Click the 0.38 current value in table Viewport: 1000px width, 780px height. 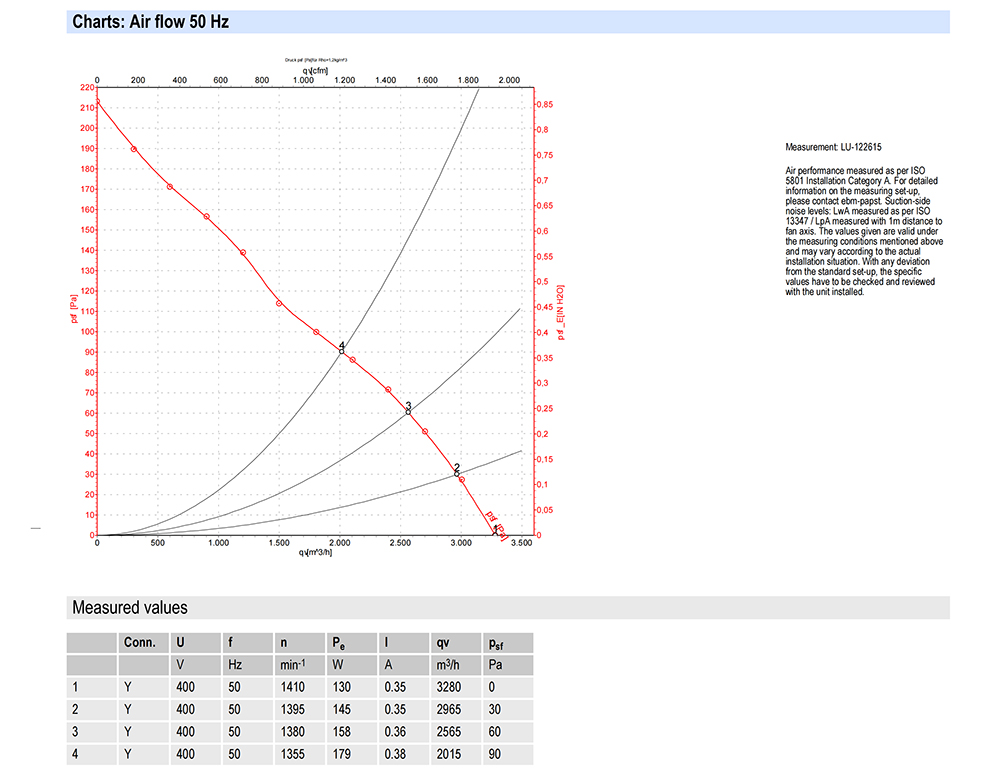click(x=396, y=753)
